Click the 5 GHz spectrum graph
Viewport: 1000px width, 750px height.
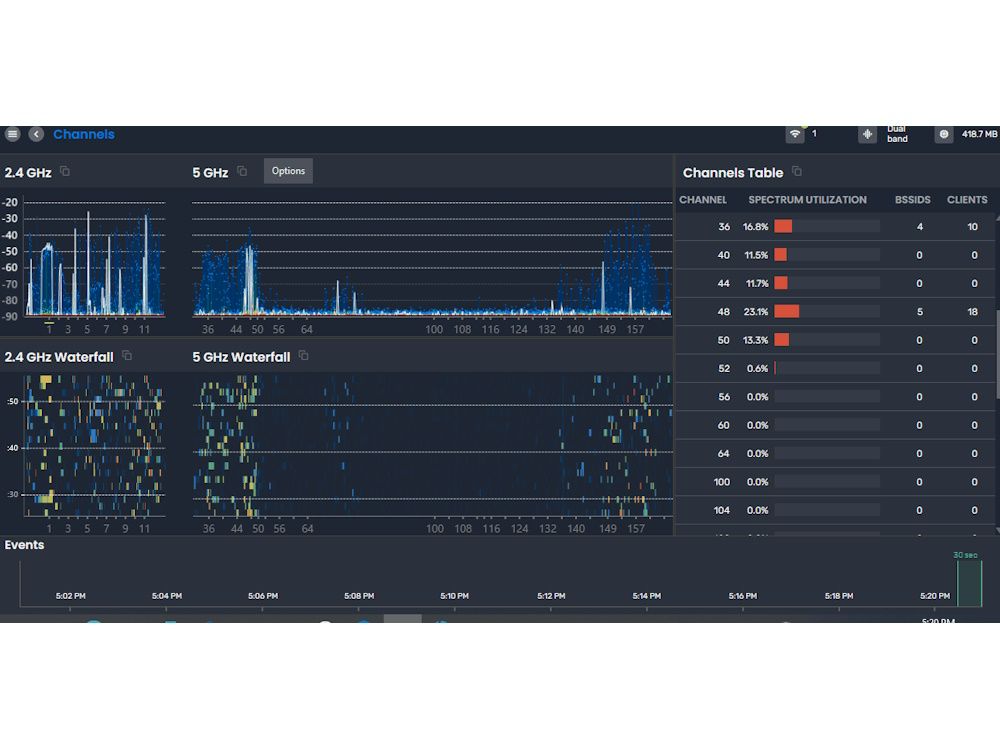pyautogui.click(x=432, y=261)
